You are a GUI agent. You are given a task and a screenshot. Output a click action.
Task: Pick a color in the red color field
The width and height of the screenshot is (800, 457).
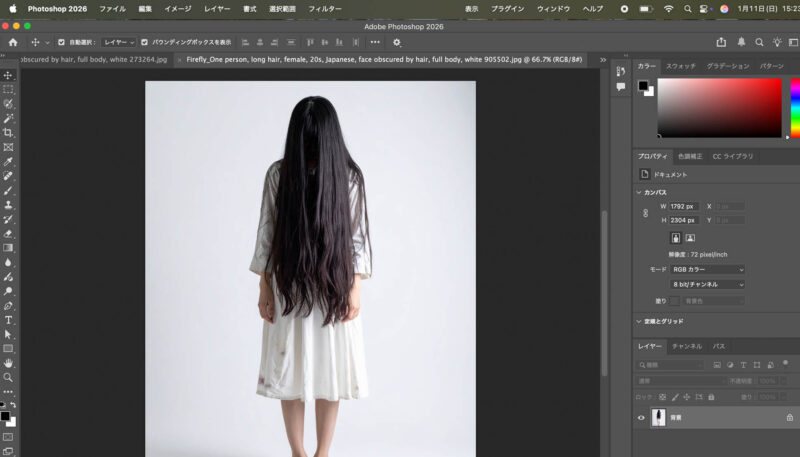pos(719,108)
